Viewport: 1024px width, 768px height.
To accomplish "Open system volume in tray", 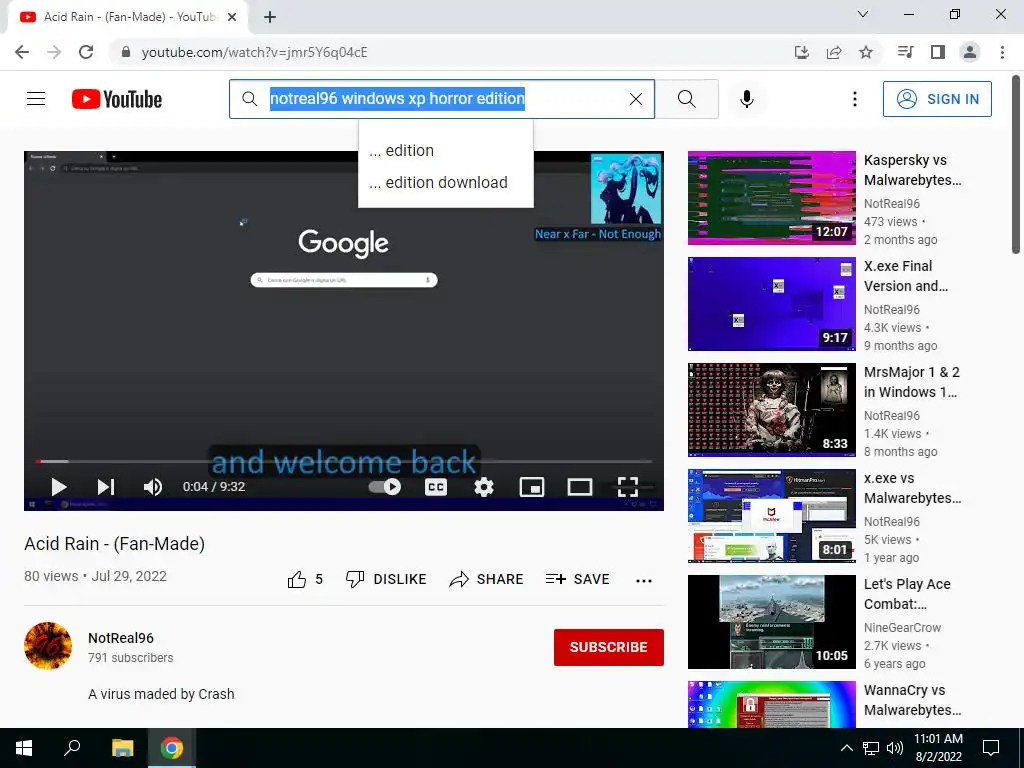I will coord(895,748).
